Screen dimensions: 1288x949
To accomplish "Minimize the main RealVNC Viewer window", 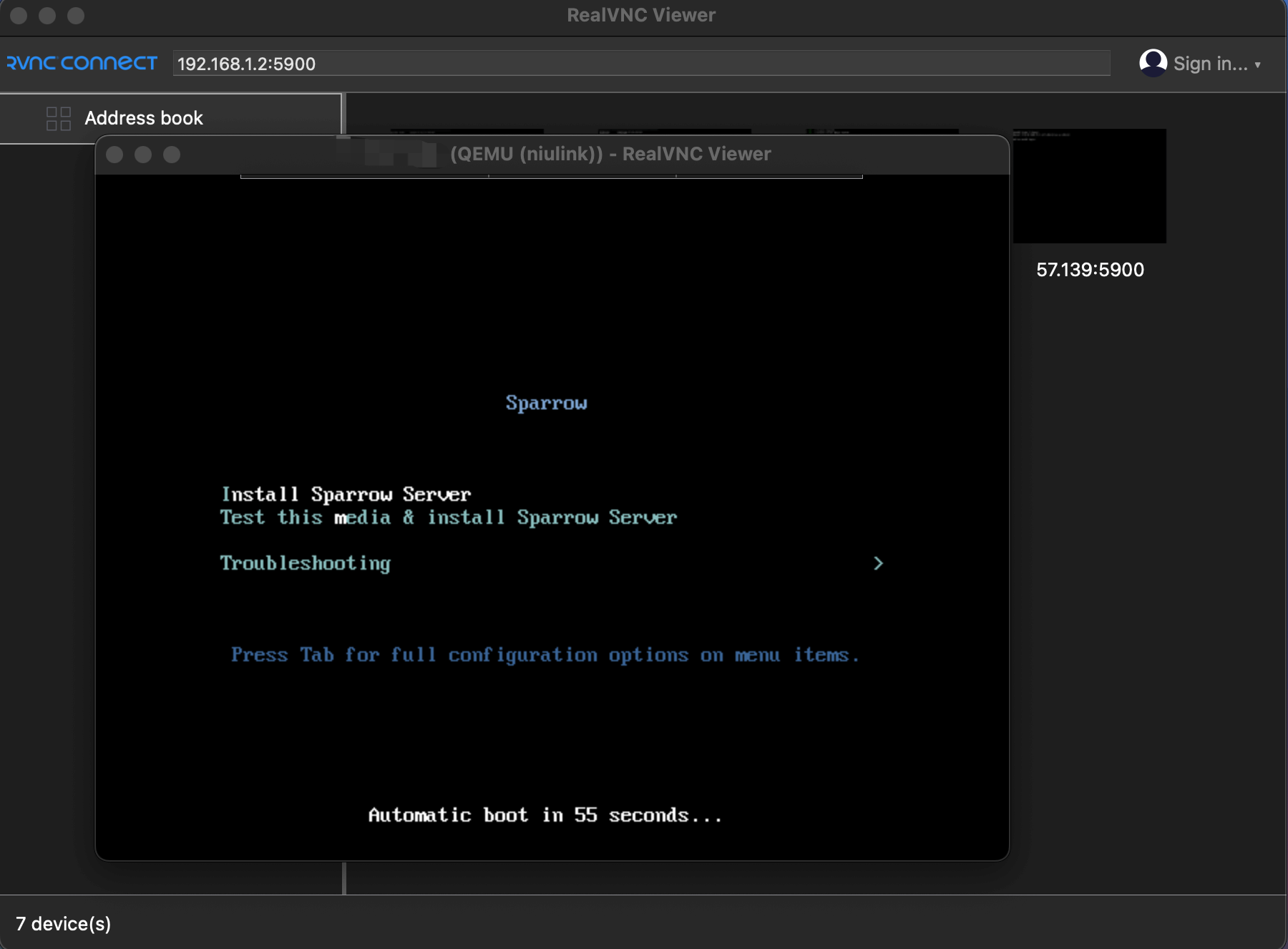I will tap(47, 16).
